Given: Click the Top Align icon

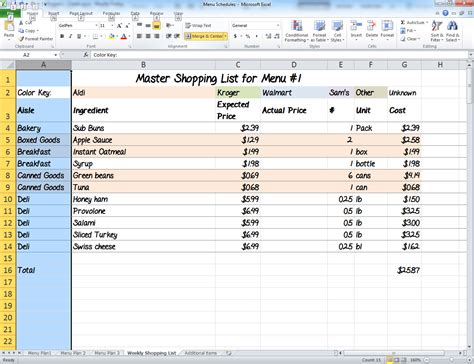Looking at the screenshot, I should click(139, 25).
